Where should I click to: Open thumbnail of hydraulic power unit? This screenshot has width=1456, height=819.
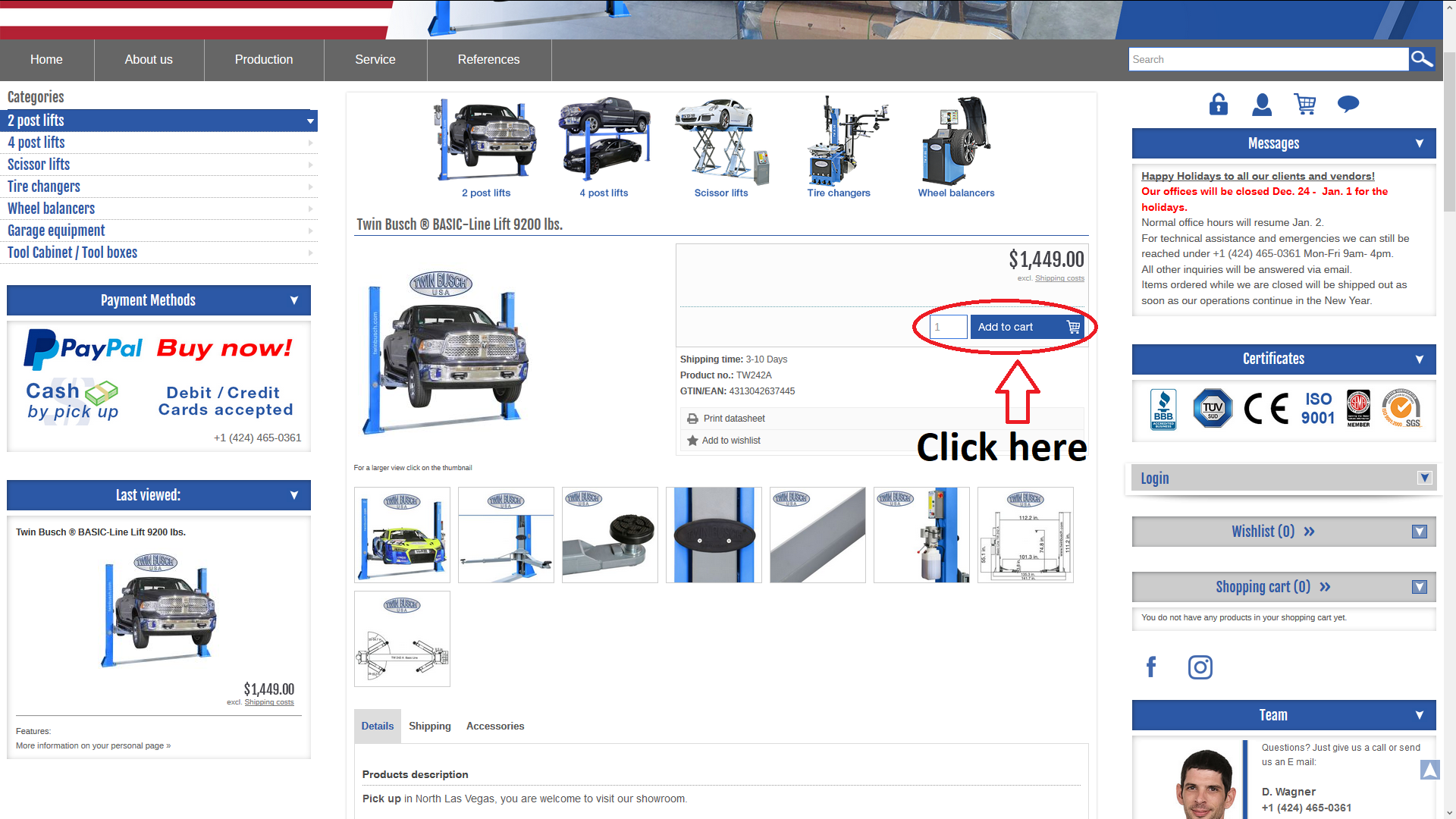click(x=921, y=535)
